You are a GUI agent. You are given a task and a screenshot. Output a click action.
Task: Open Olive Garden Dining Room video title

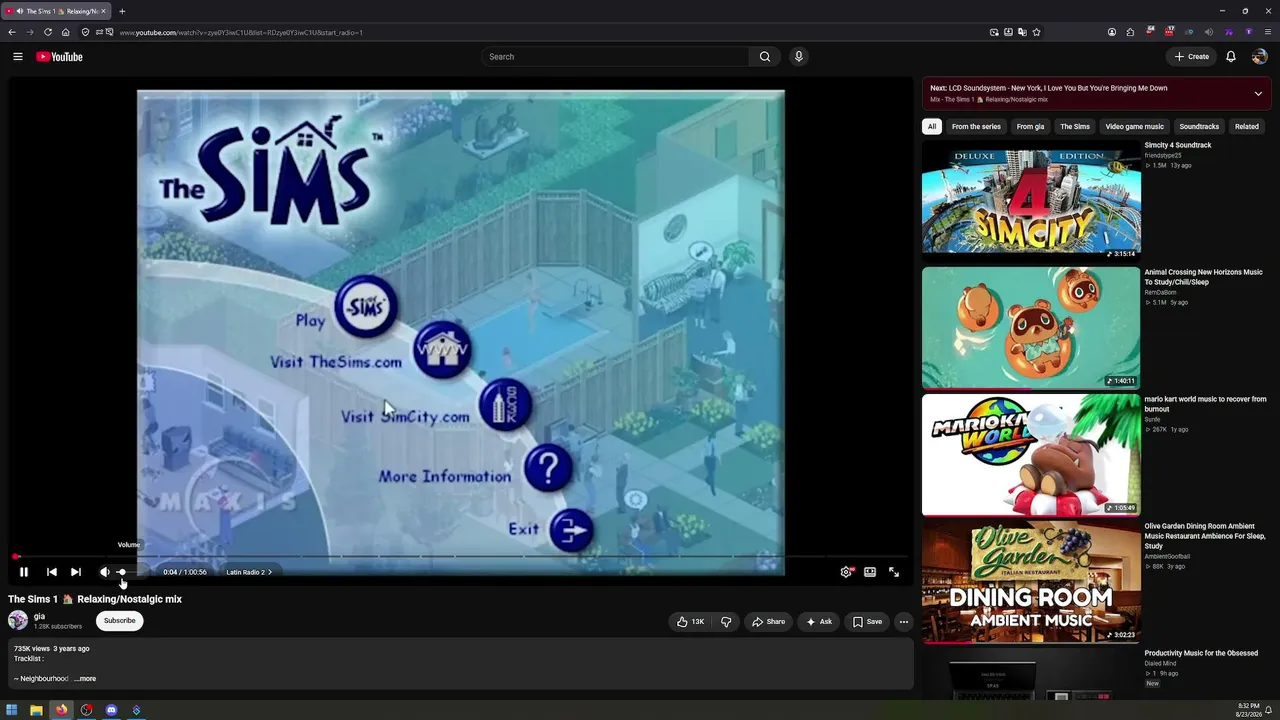pyautogui.click(x=1205, y=536)
